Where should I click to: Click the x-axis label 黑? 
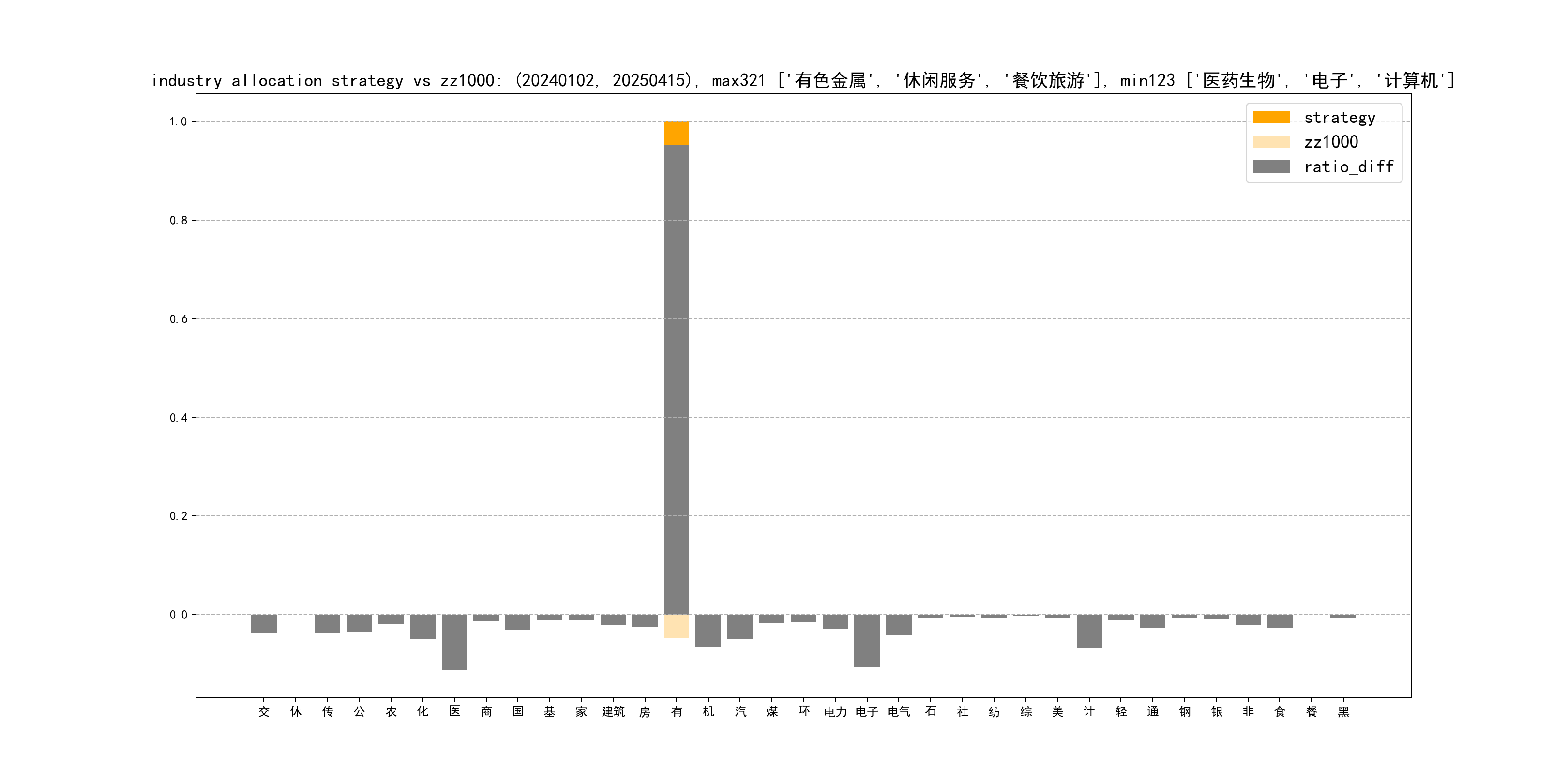click(1343, 711)
